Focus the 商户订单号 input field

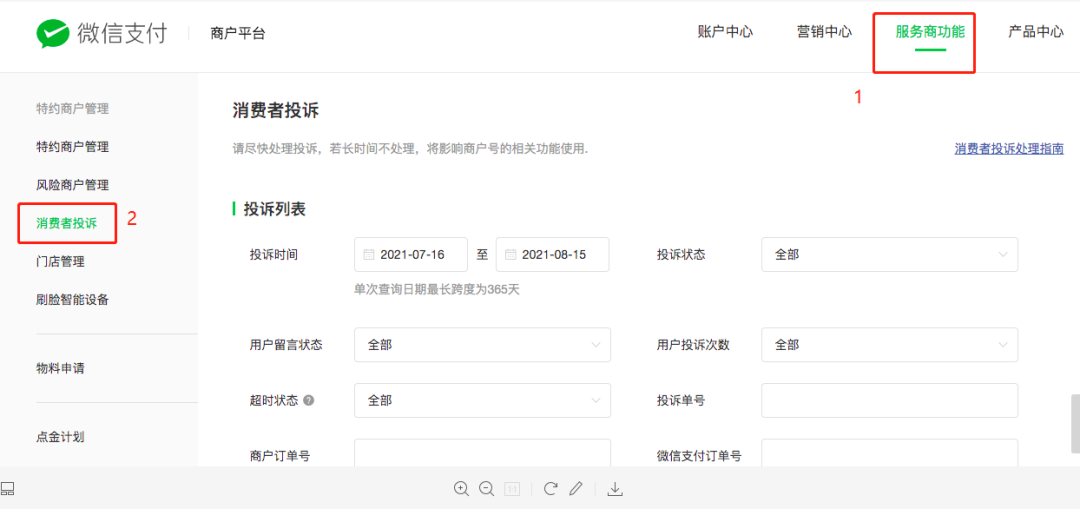click(482, 453)
